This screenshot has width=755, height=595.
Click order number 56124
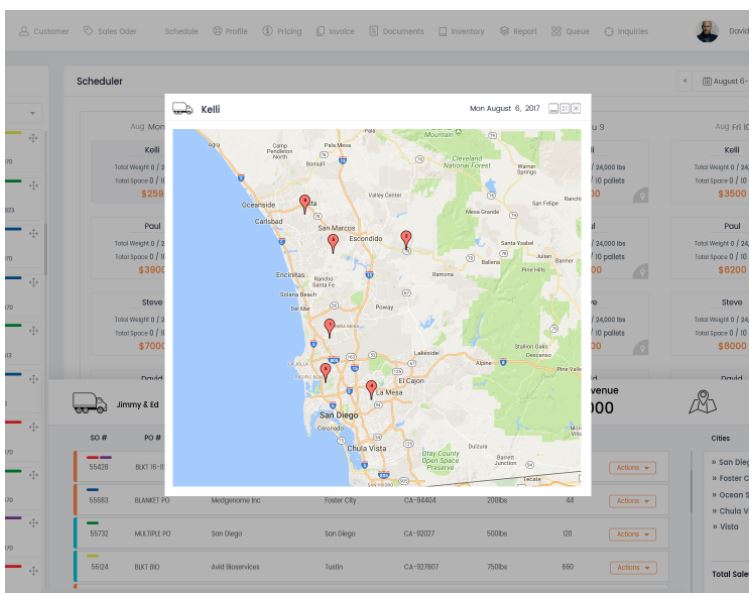[x=99, y=567]
